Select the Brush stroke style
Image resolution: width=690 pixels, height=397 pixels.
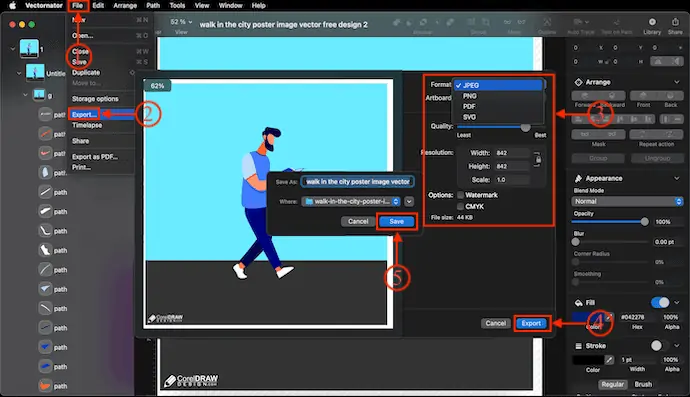pyautogui.click(x=643, y=384)
